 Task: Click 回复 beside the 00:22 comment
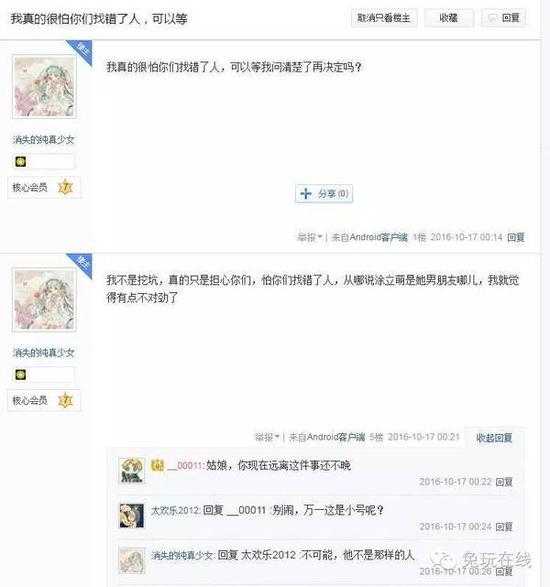pyautogui.click(x=504, y=482)
